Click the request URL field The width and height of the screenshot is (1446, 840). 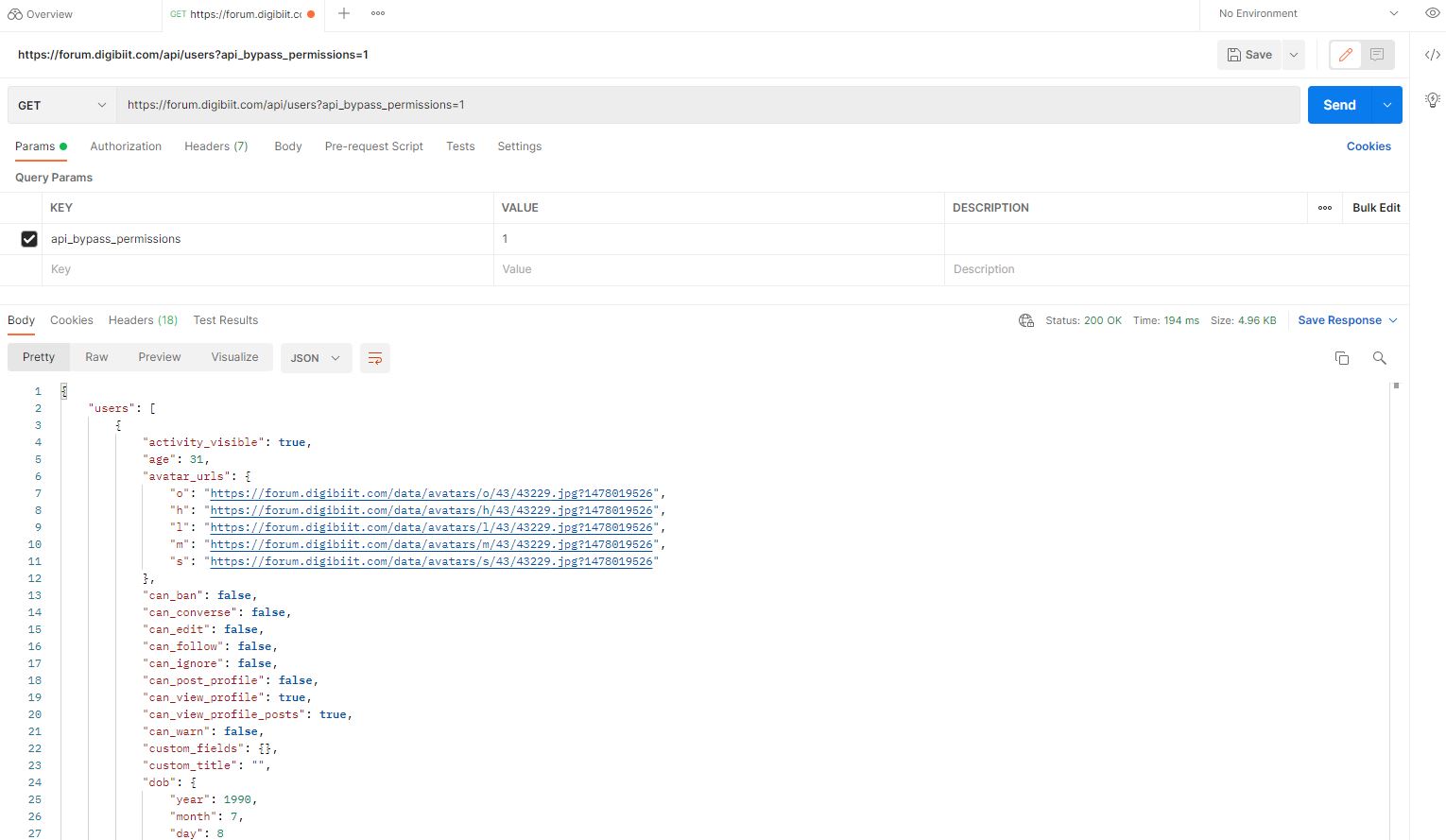(x=708, y=105)
